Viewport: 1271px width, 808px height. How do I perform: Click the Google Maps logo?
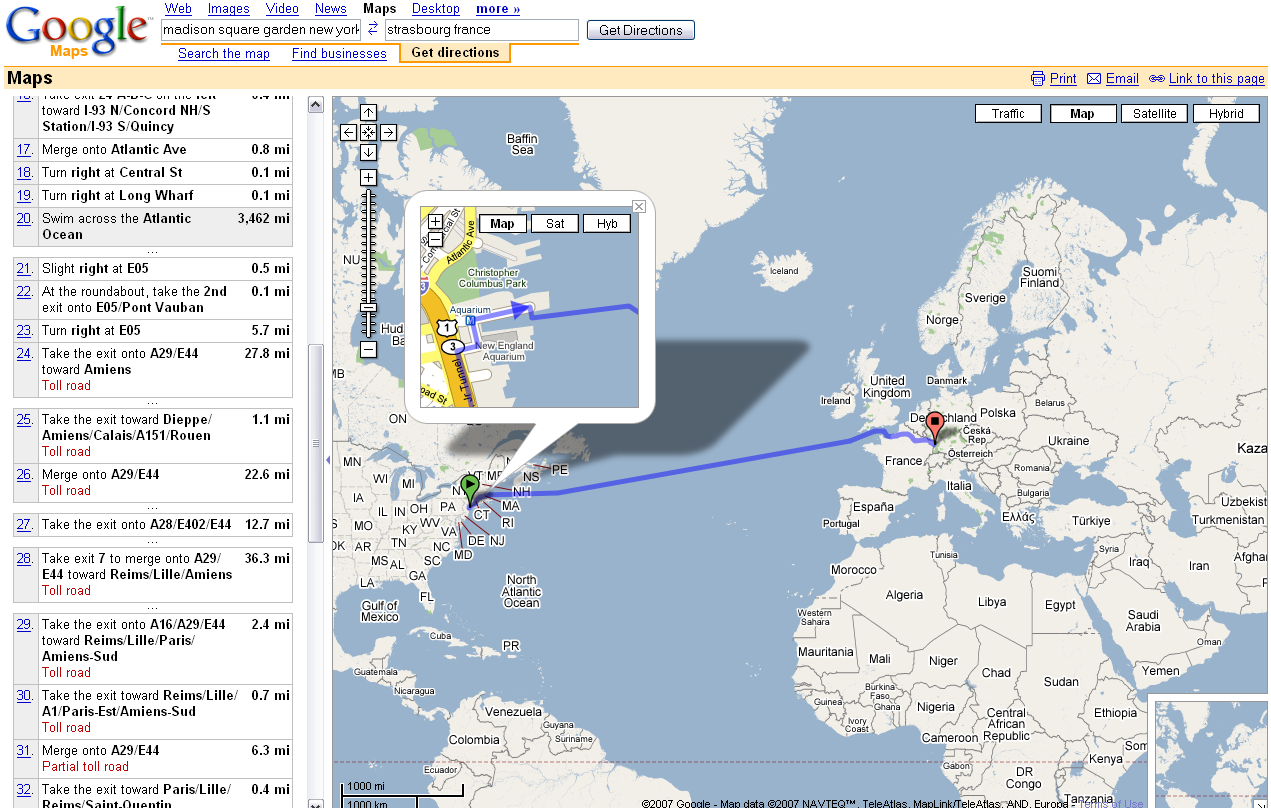click(77, 32)
